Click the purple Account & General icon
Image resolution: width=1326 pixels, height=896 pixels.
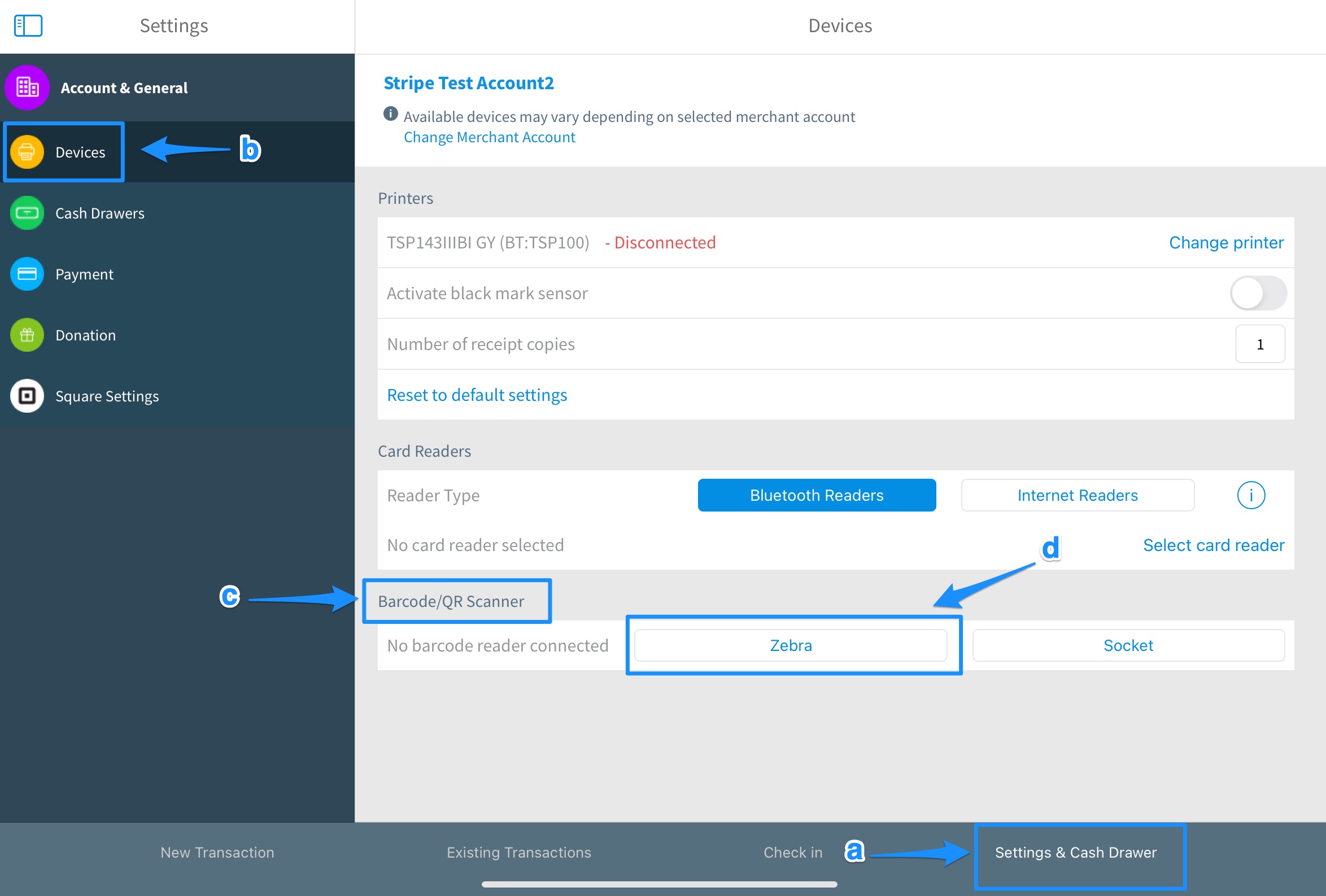pos(27,88)
